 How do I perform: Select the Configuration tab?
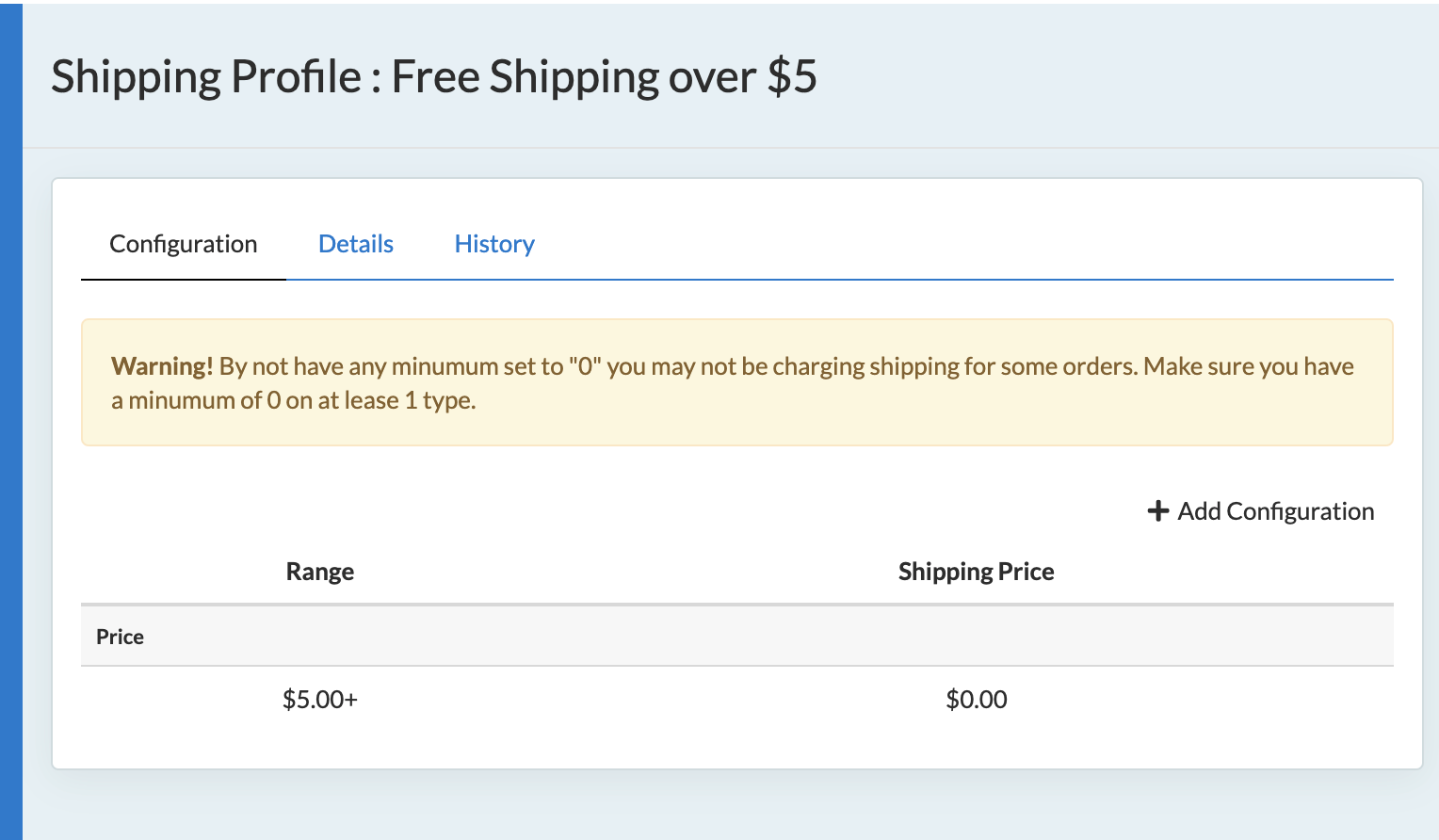[184, 244]
